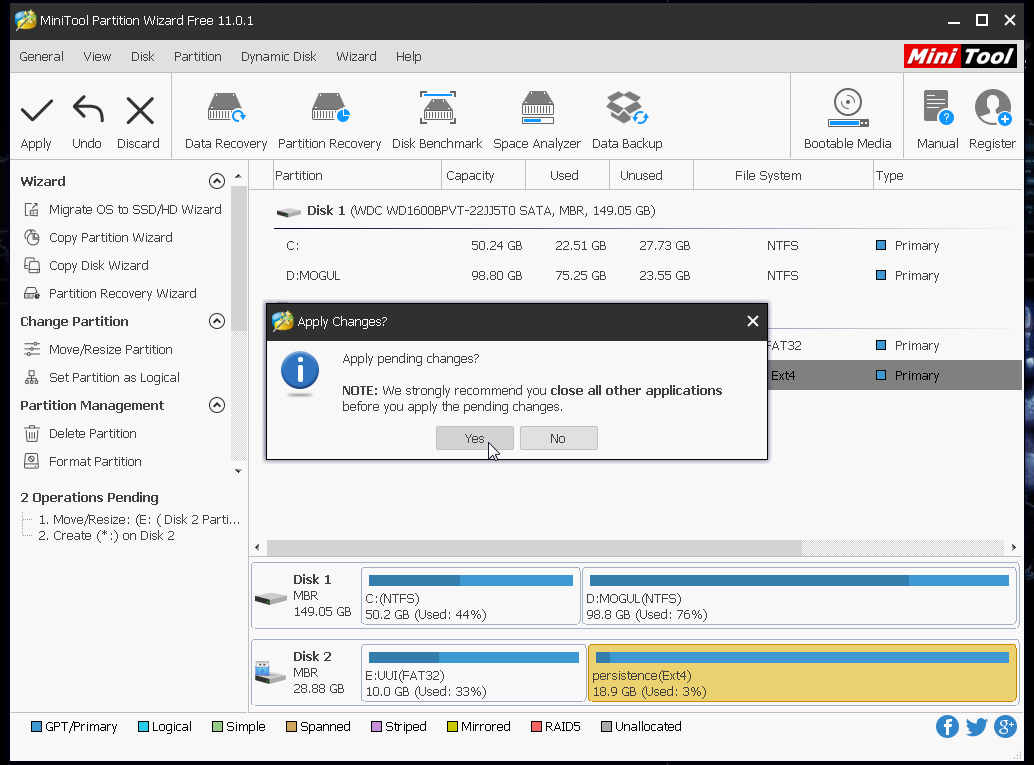1034x765 pixels.
Task: Close the Apply Changes dialog
Action: click(752, 321)
